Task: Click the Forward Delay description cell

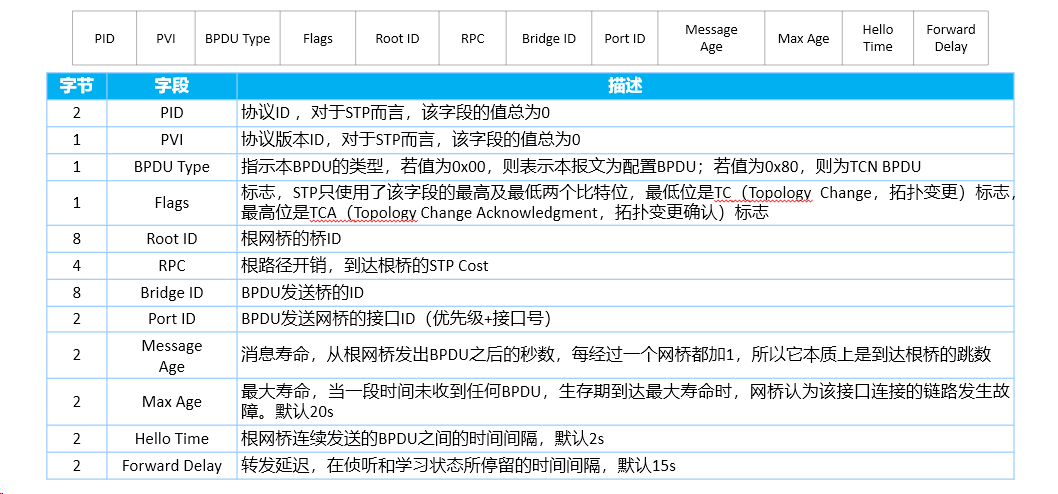Action: click(x=625, y=466)
